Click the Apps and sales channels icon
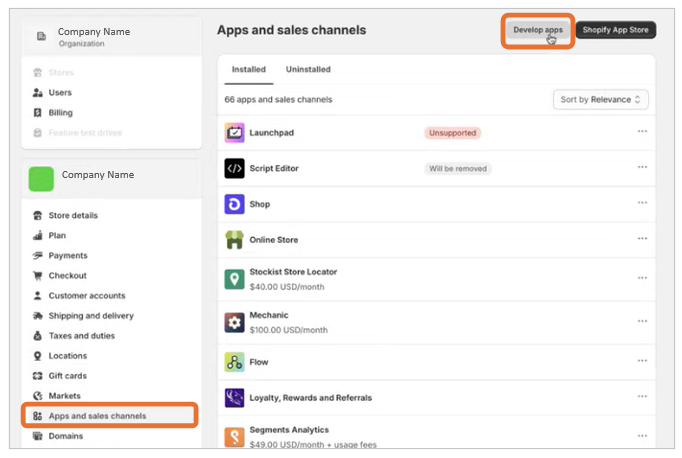The image size is (682, 458). (38, 415)
